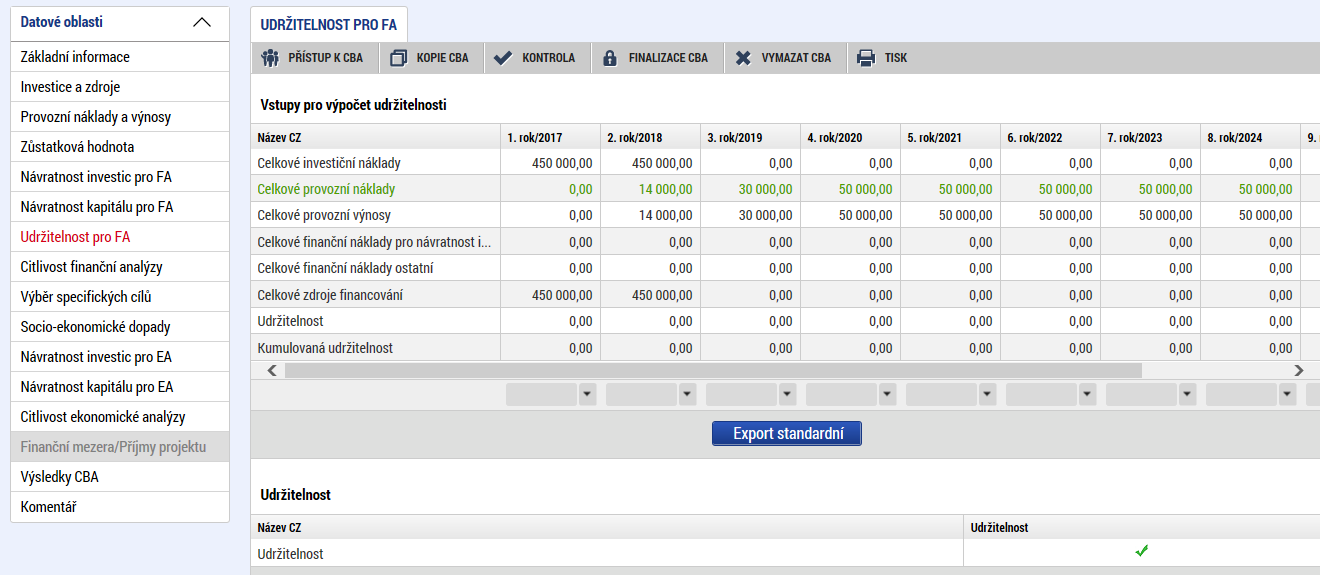Select the Celkové zdroje financování row
This screenshot has width=1320, height=575.
[785, 295]
